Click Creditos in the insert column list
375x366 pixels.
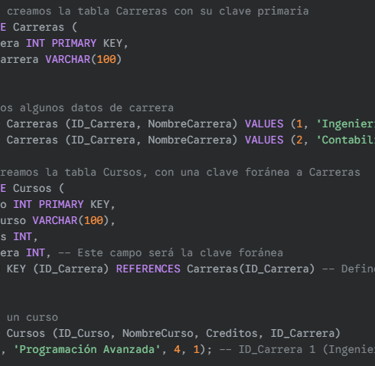pos(231,333)
